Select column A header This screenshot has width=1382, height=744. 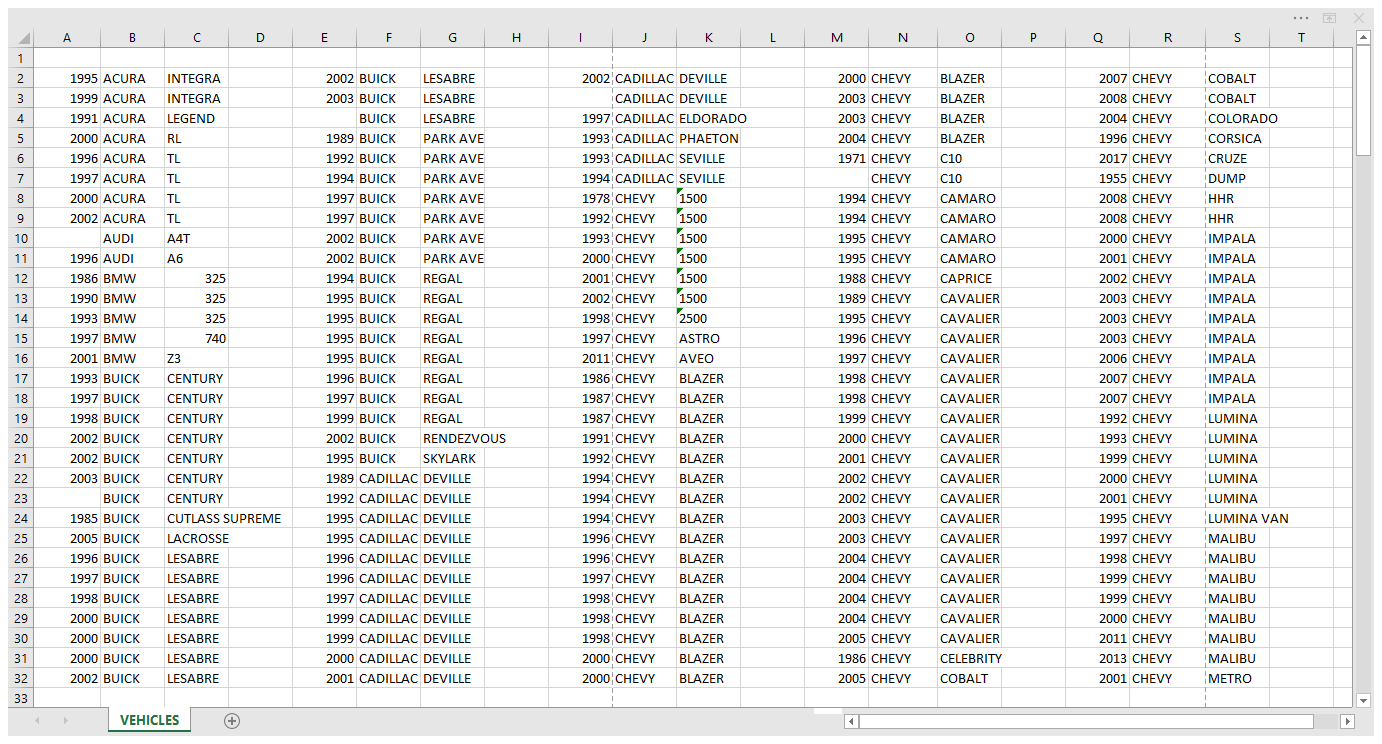(67, 38)
